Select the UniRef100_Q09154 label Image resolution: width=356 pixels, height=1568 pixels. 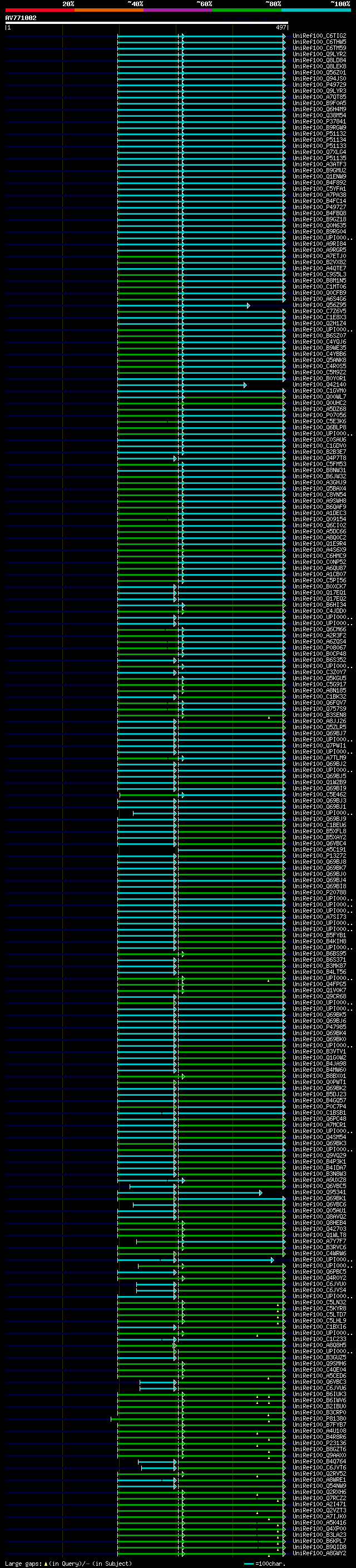[319, 519]
